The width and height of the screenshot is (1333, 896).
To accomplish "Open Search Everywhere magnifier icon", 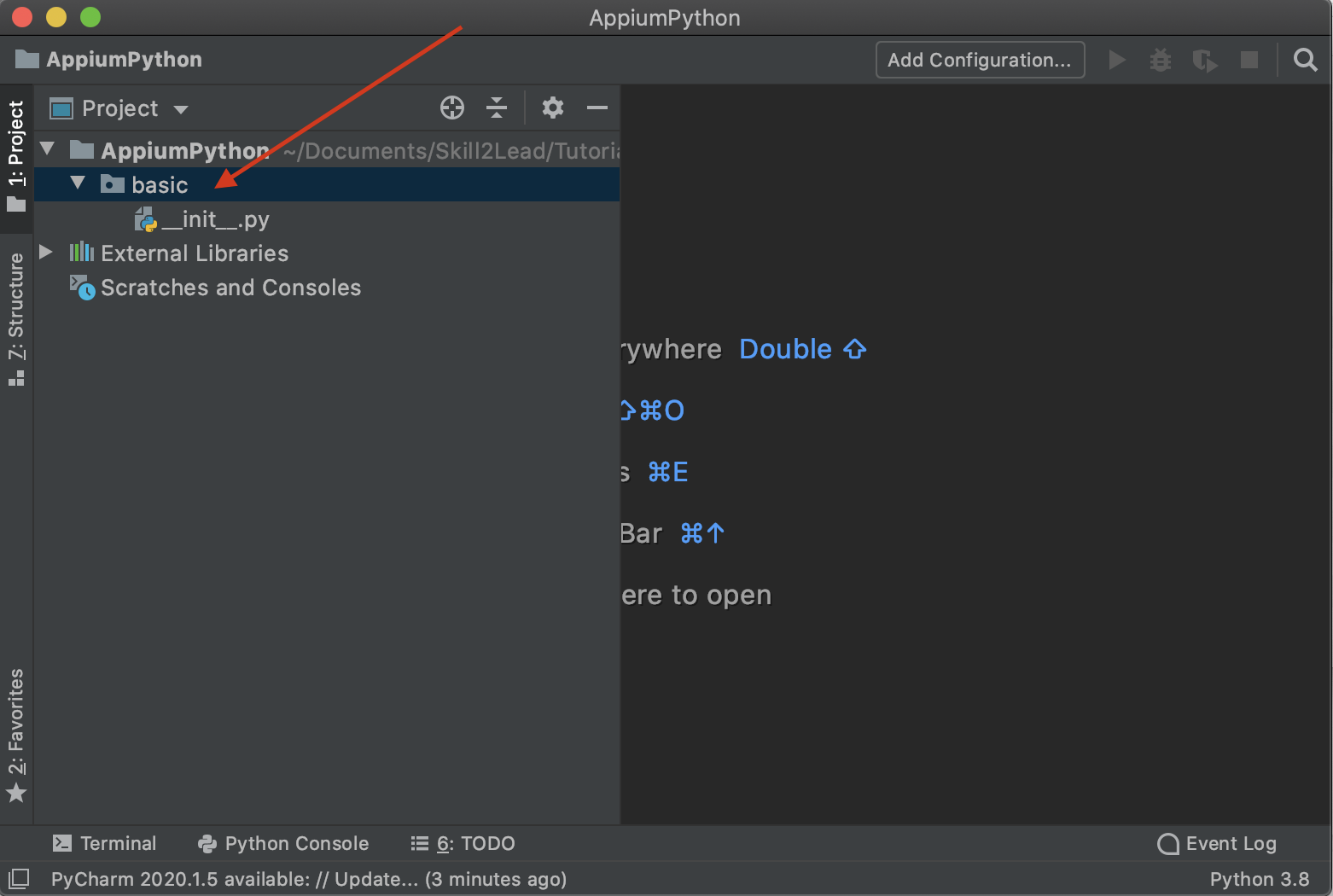I will click(1305, 60).
